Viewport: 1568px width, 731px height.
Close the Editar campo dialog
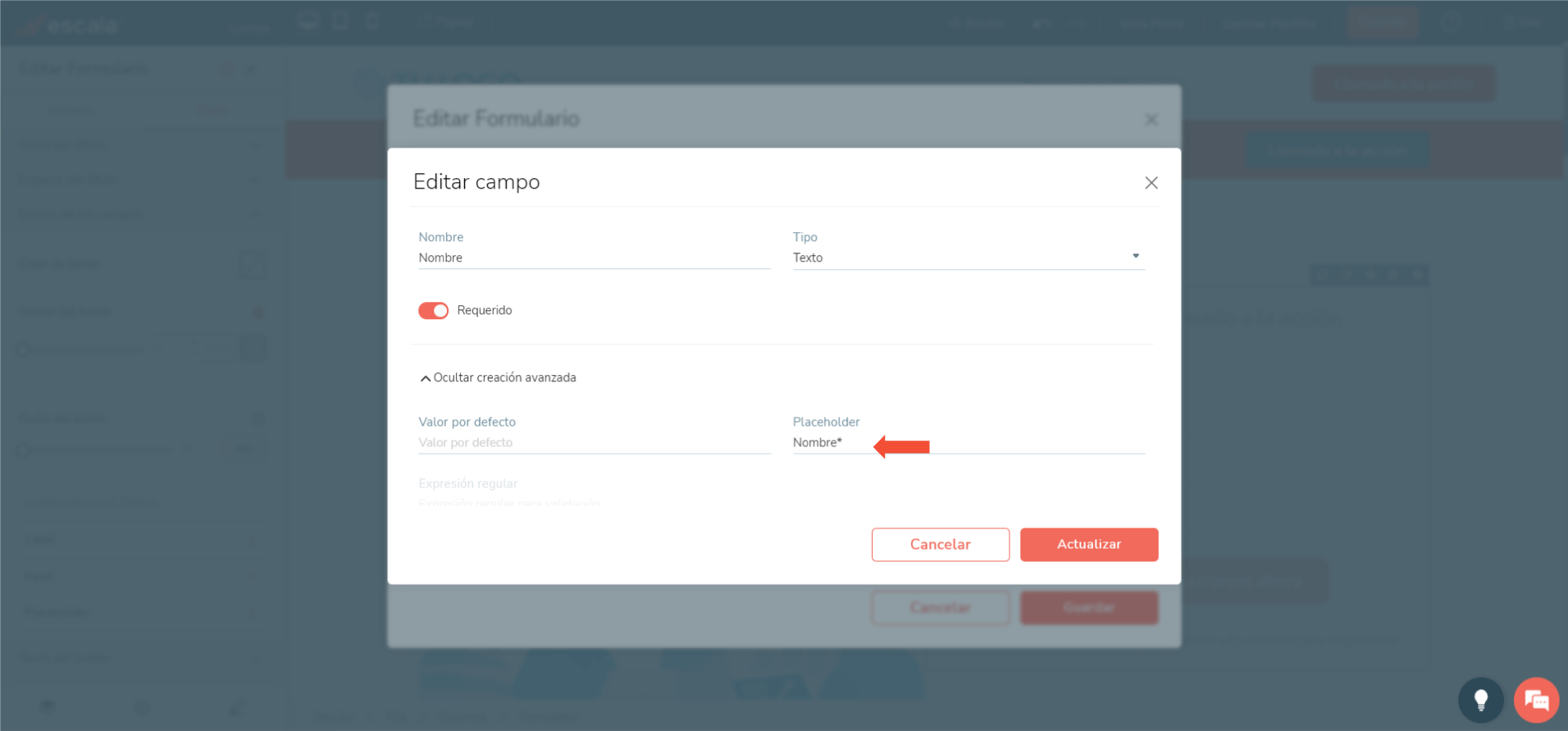1151,183
